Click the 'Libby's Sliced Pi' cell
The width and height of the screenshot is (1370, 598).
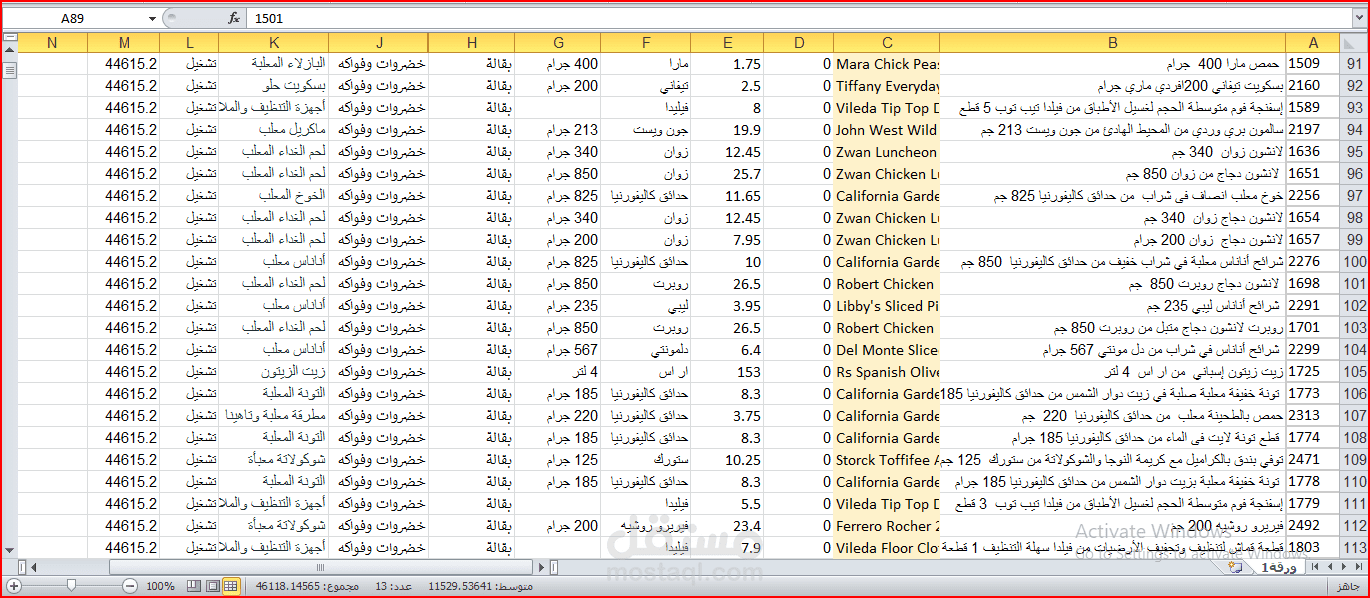click(x=886, y=306)
